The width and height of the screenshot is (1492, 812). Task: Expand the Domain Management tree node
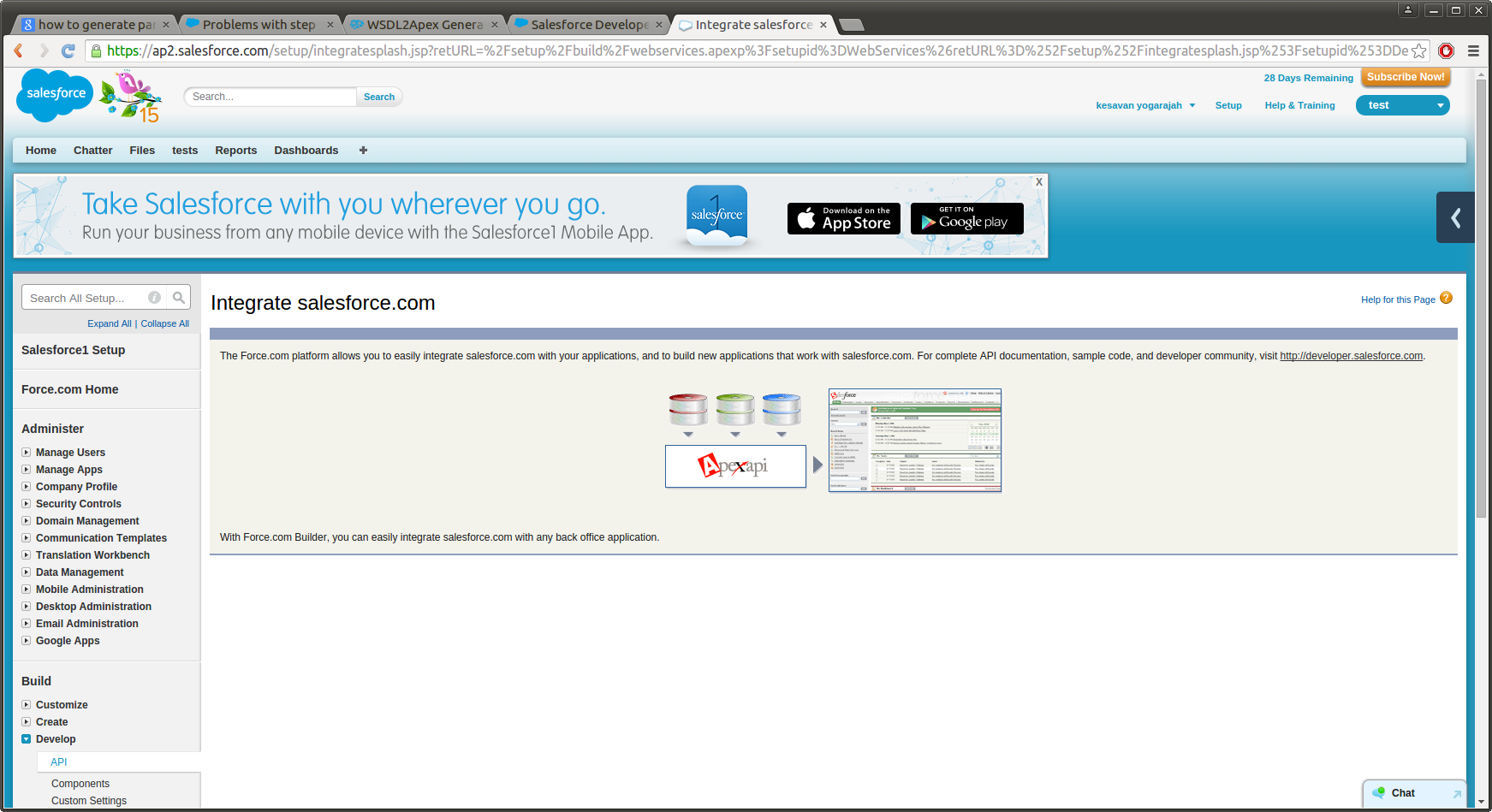(x=27, y=521)
